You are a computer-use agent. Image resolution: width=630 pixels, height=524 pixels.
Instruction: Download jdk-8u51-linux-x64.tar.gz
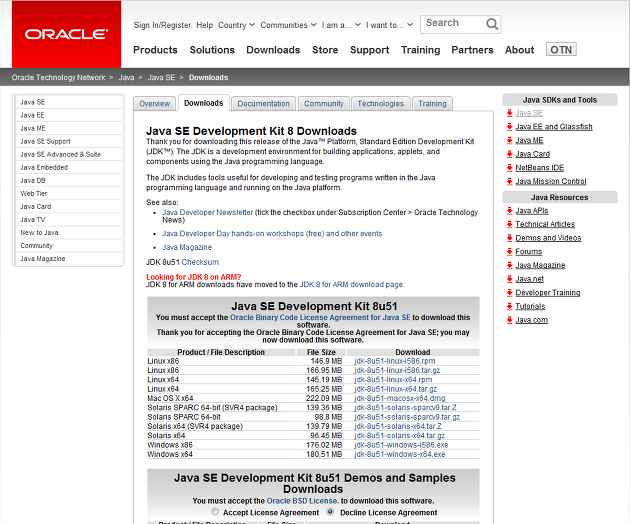(395, 389)
